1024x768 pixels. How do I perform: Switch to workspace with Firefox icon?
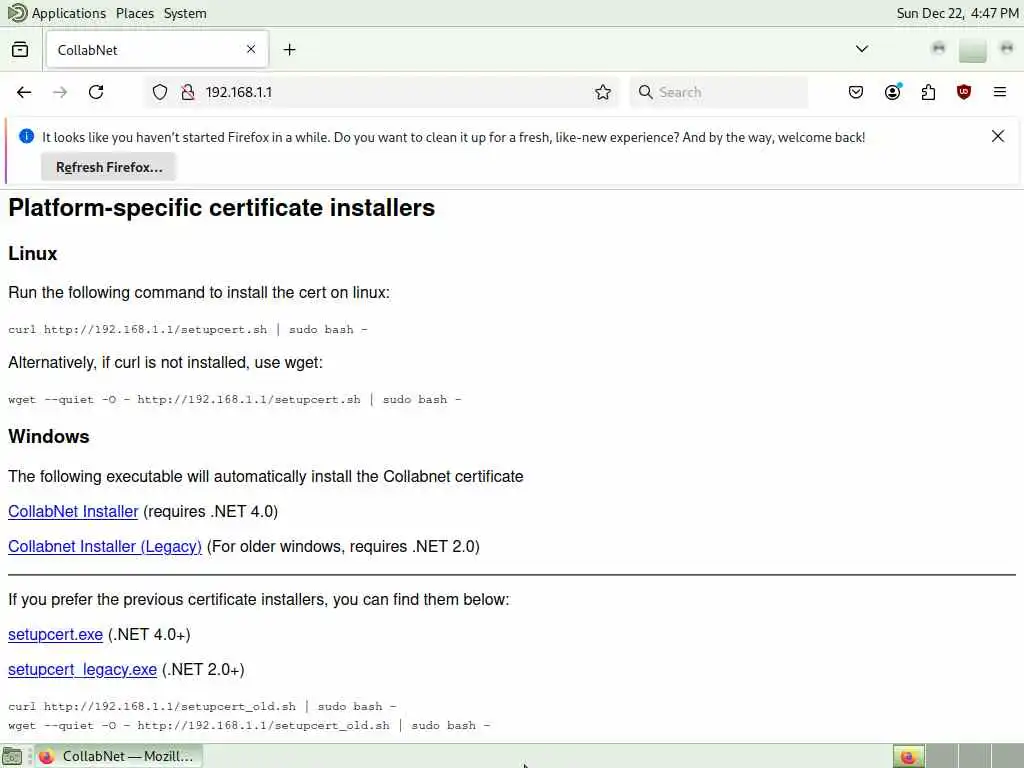click(908, 756)
